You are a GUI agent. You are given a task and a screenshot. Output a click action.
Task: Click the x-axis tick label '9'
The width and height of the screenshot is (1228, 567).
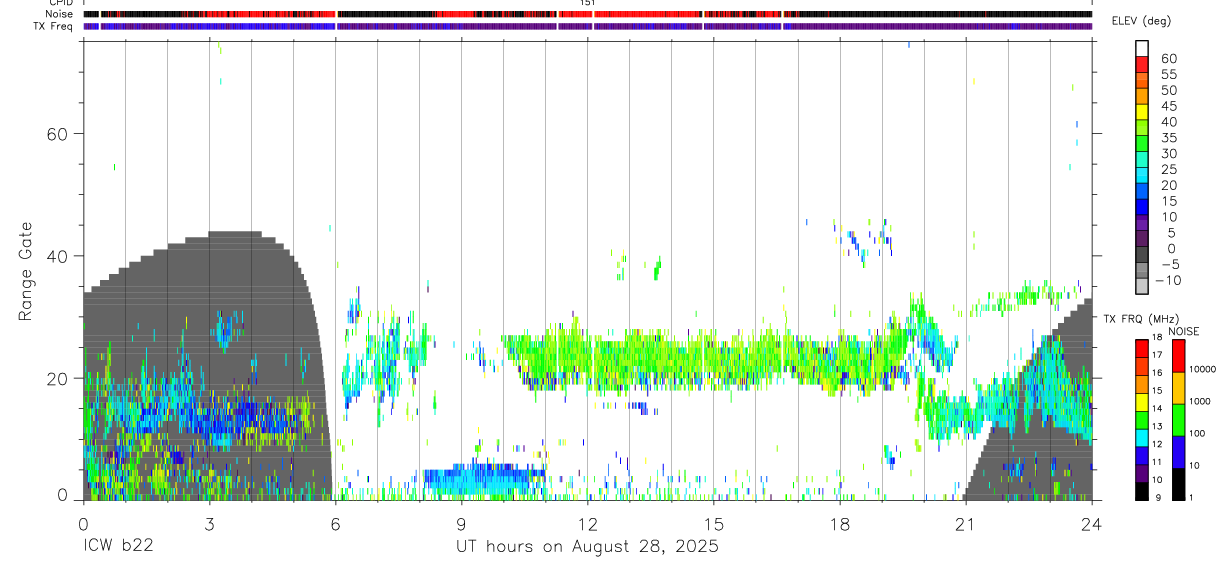coord(461,524)
